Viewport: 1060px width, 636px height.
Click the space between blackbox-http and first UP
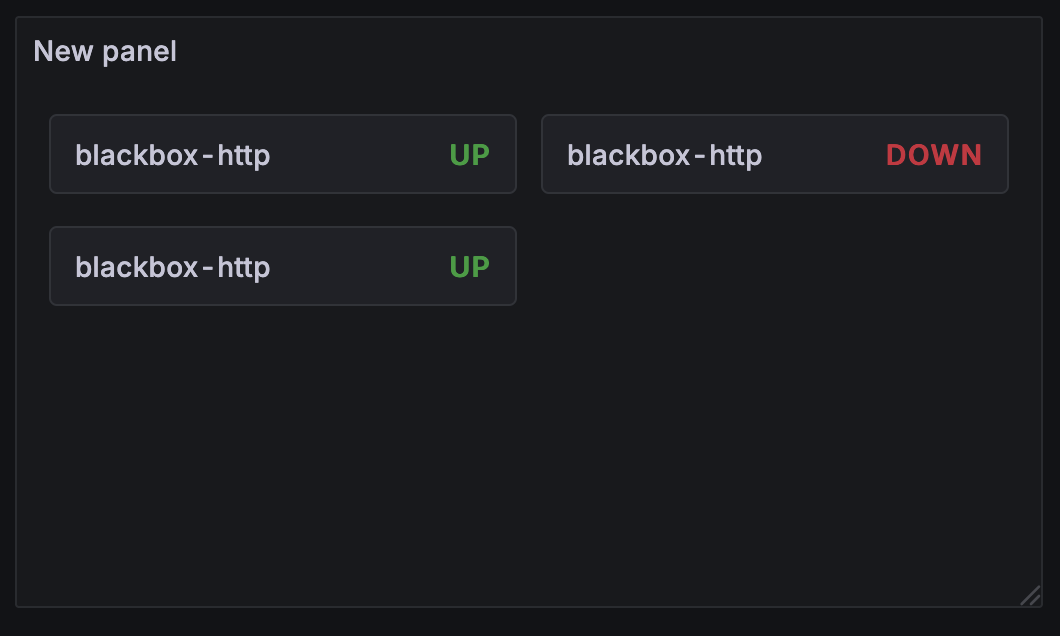[x=360, y=155]
